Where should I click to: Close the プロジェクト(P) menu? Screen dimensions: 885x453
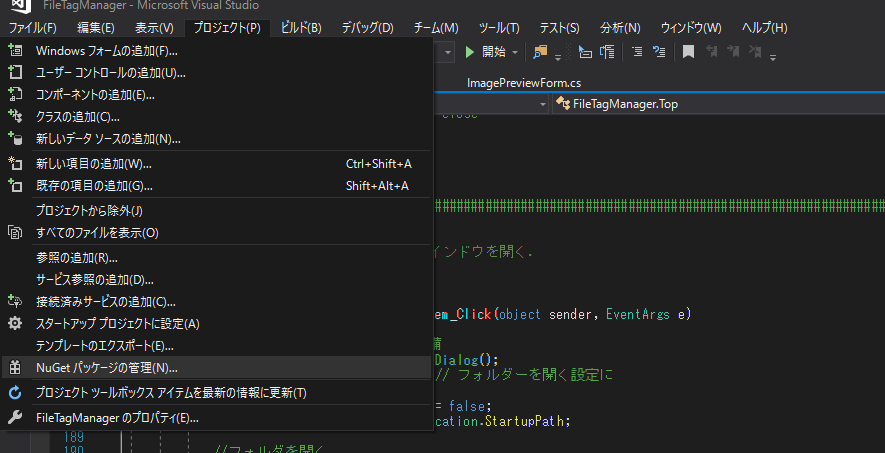tap(227, 28)
